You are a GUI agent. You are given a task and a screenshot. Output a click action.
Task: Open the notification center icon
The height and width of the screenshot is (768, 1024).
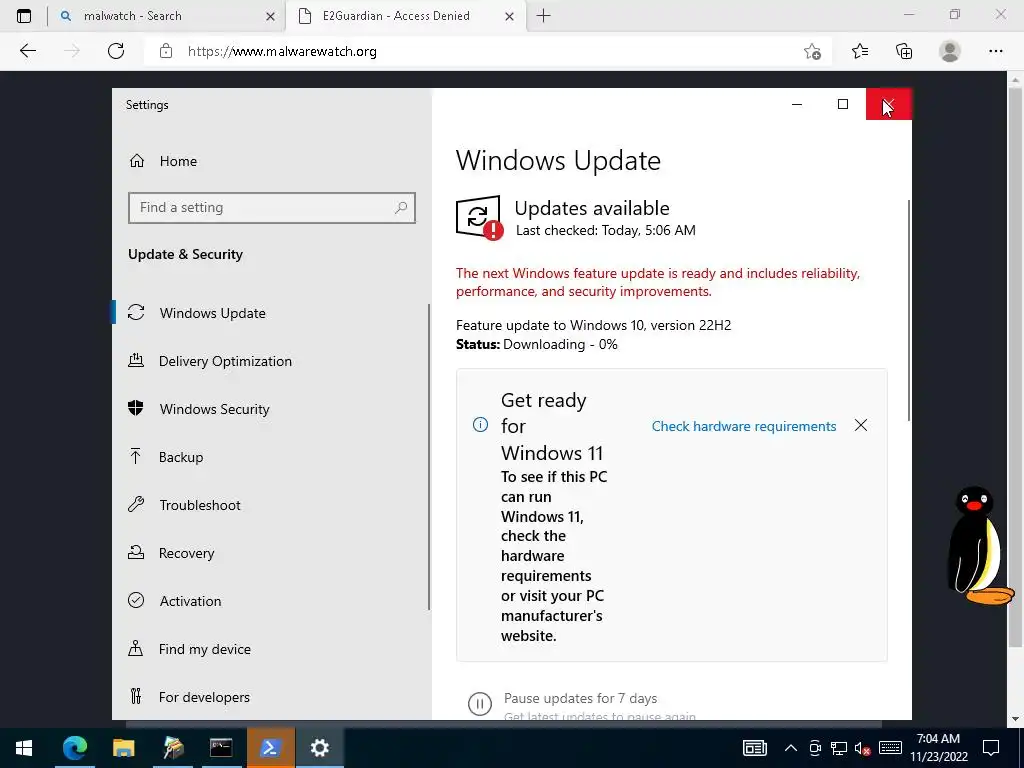tap(991, 748)
